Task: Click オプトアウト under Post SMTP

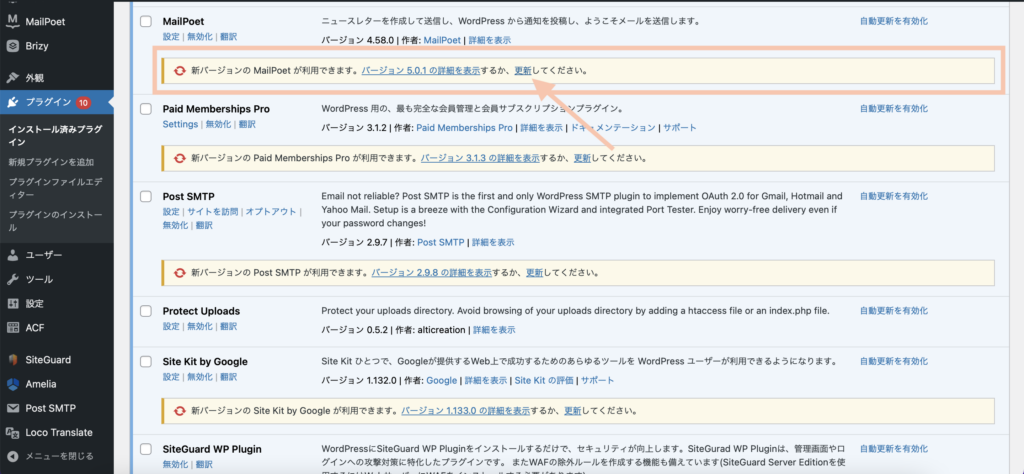Action: pos(271,212)
